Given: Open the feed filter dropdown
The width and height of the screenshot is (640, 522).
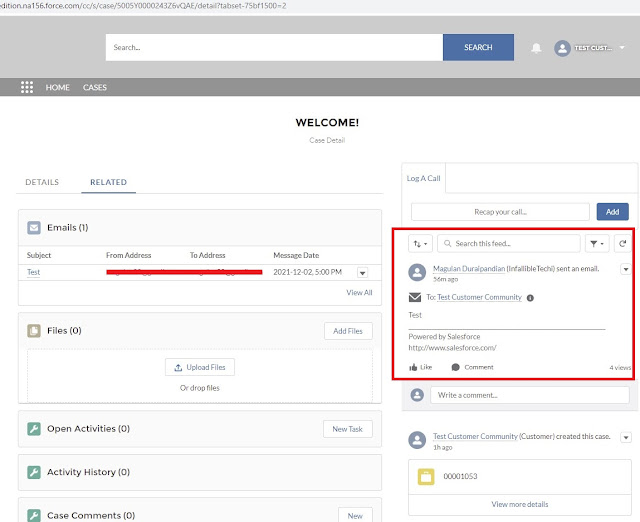Looking at the screenshot, I should tap(597, 244).
